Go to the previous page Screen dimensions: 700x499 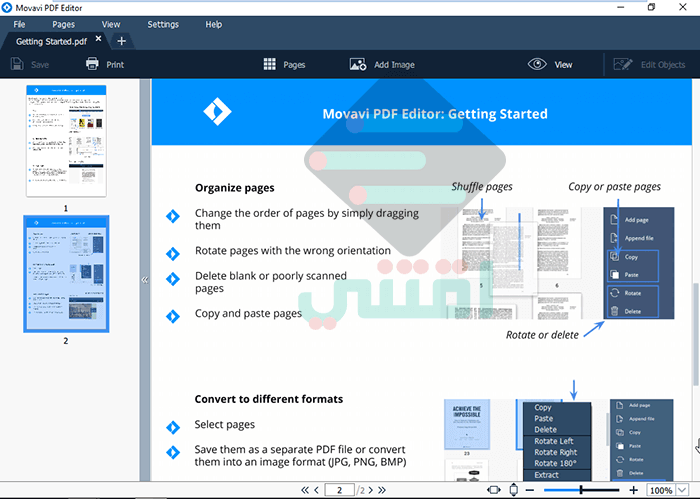point(317,490)
